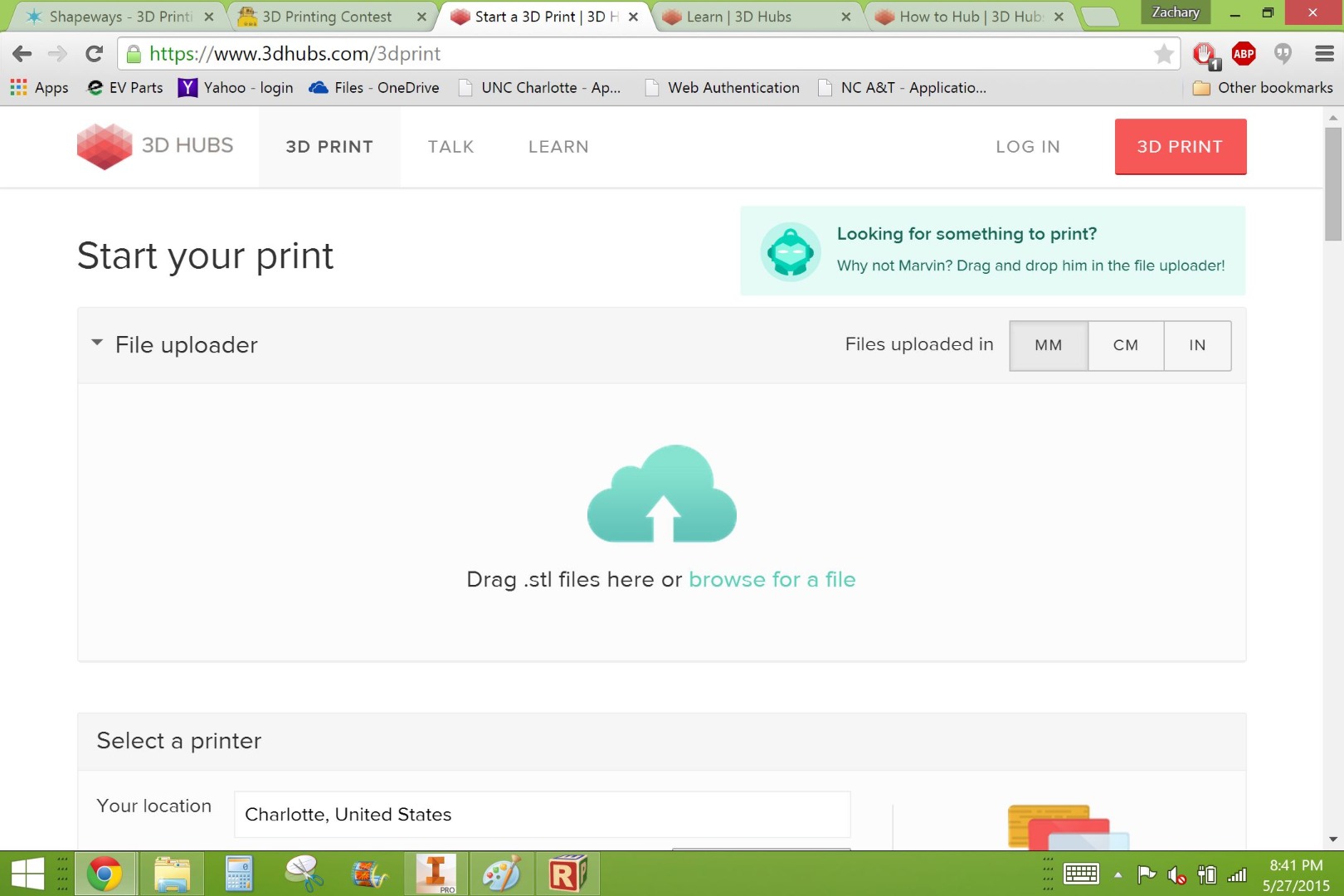
Task: Open Web Authentication bookmark
Action: click(723, 87)
